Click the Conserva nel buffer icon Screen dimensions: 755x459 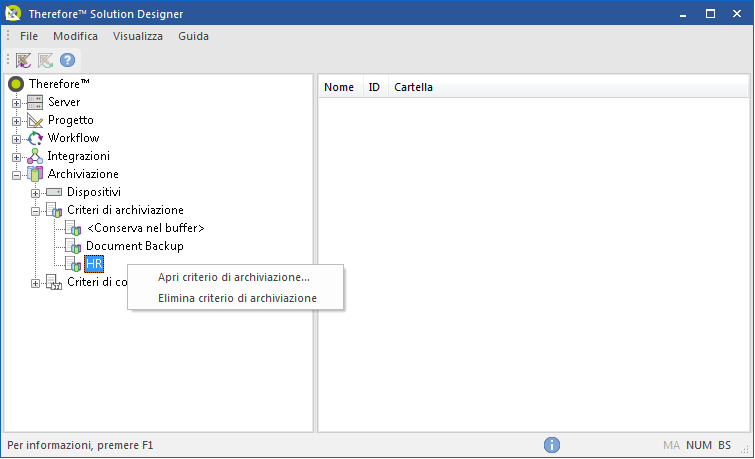tap(73, 228)
